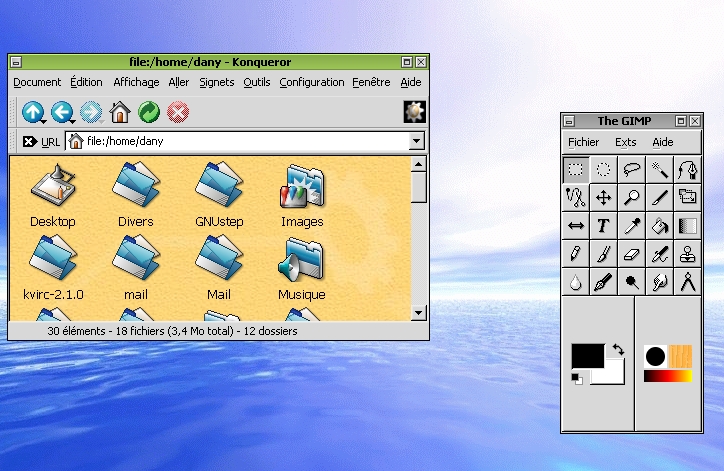Open the Fichier menu in GIMP

[x=583, y=142]
